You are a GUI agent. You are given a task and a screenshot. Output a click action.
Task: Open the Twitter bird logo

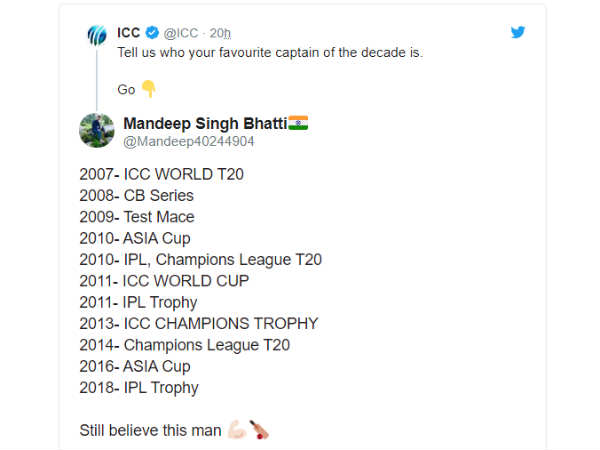tap(518, 32)
